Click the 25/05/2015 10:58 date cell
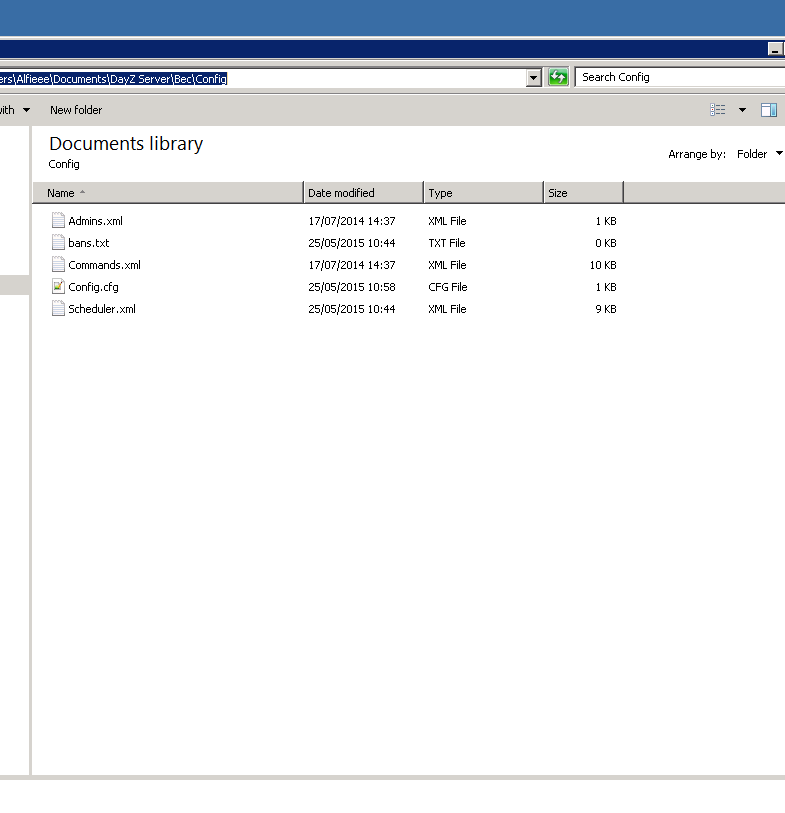 [x=352, y=287]
